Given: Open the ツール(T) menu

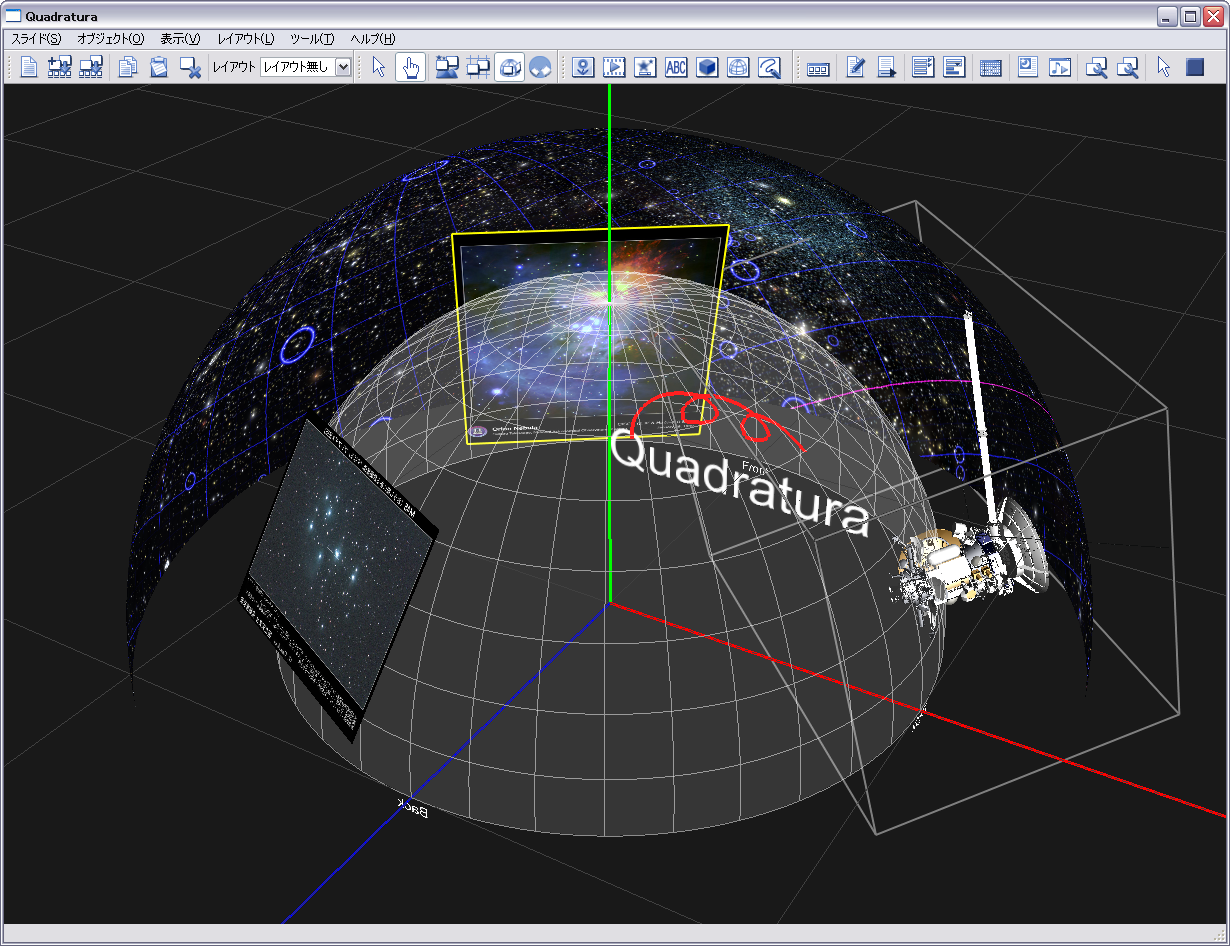Looking at the screenshot, I should pyautogui.click(x=312, y=39).
